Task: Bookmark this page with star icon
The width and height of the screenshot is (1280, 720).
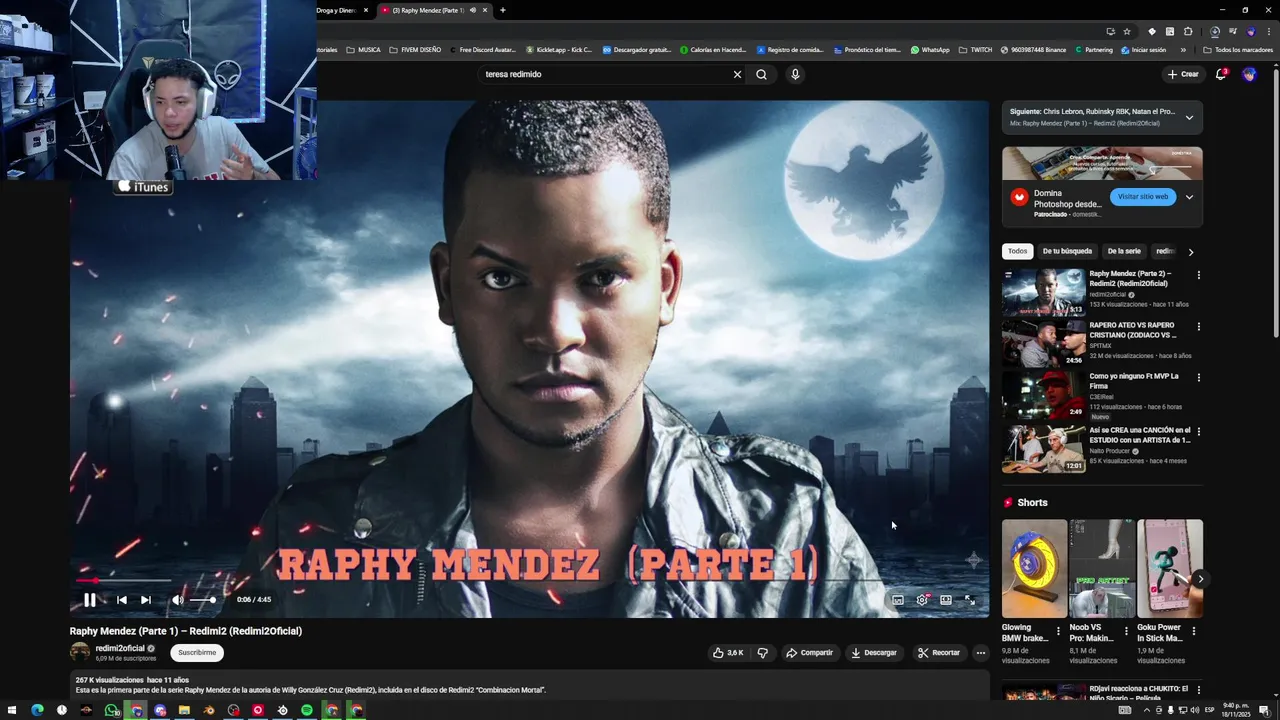Action: [1127, 31]
